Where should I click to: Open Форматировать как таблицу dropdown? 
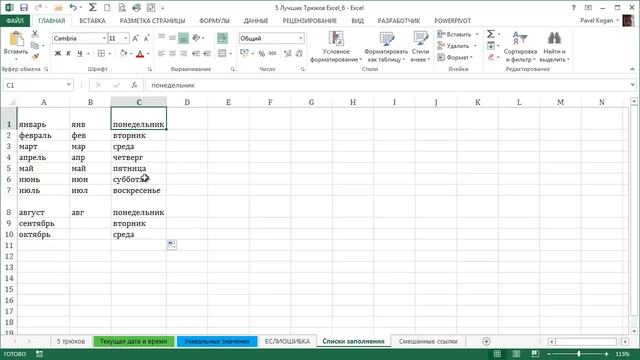click(386, 47)
